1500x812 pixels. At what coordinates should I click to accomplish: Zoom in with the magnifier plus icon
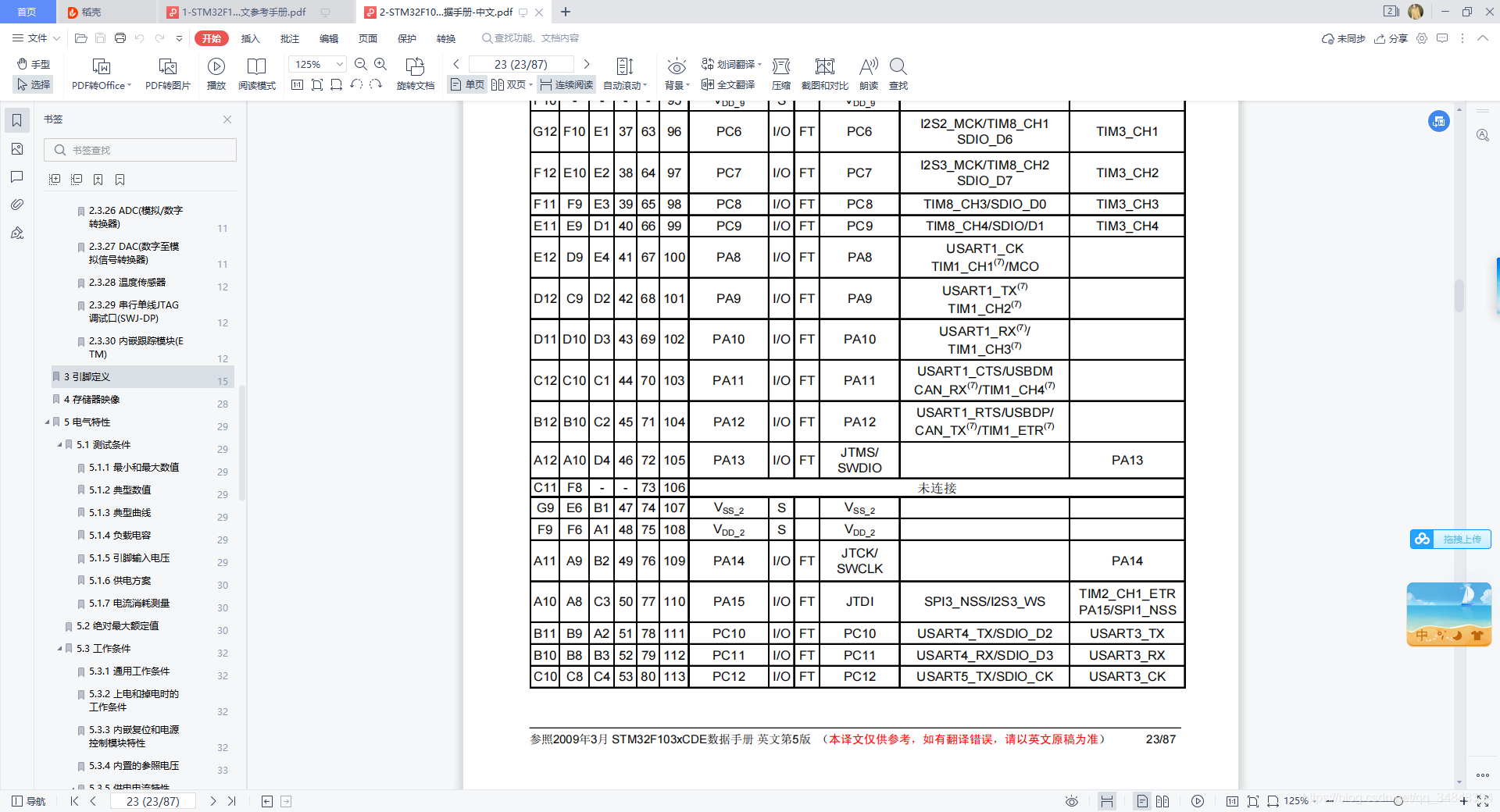[x=380, y=64]
